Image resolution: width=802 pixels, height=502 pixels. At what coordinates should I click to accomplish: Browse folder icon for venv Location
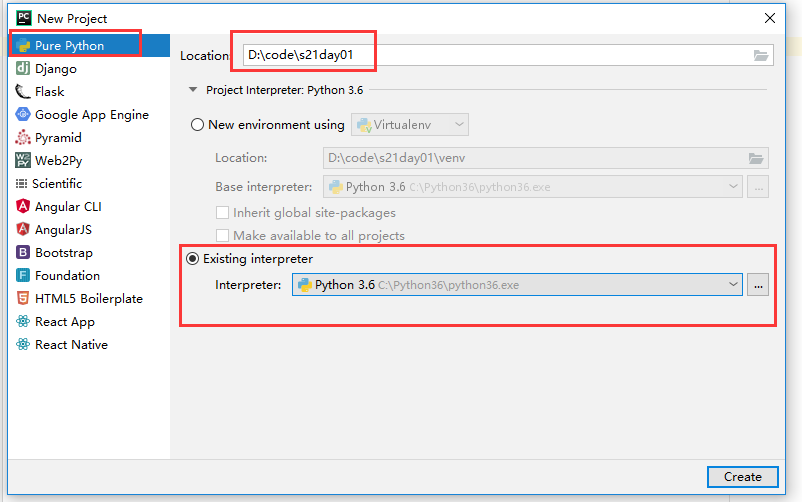(756, 158)
